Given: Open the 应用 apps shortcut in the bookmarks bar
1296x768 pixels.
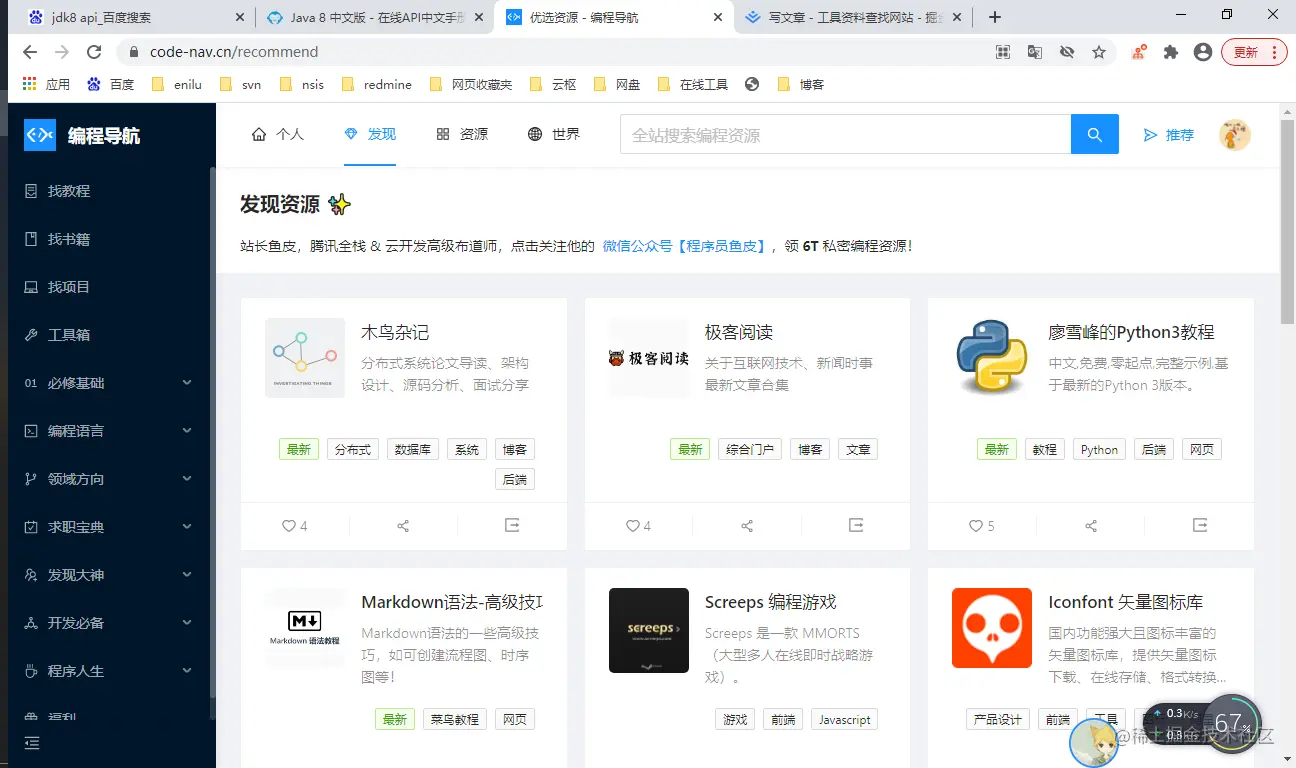Looking at the screenshot, I should point(46,85).
